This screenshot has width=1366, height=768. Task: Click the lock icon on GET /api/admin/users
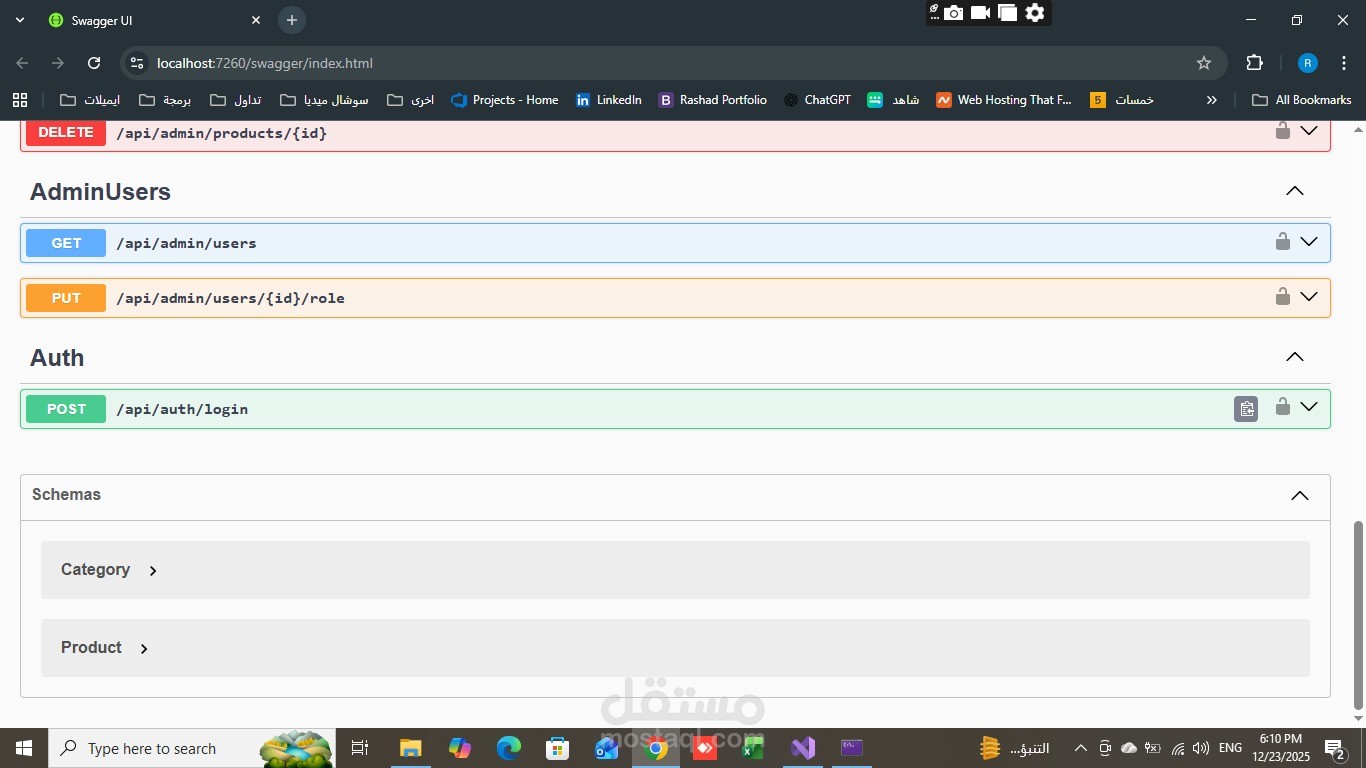1282,241
